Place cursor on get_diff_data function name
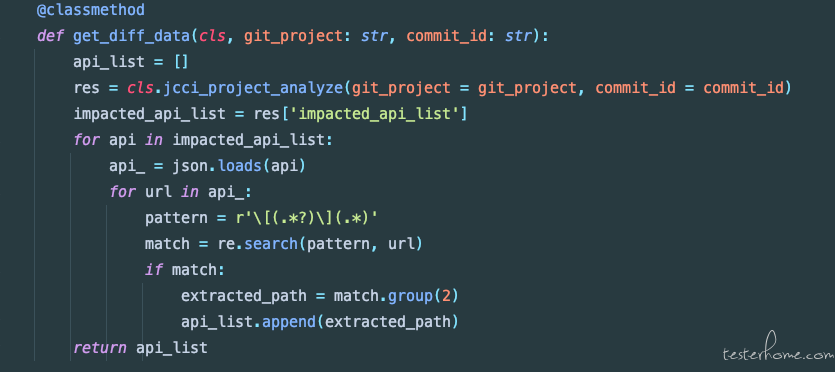The image size is (835, 372). coord(132,36)
